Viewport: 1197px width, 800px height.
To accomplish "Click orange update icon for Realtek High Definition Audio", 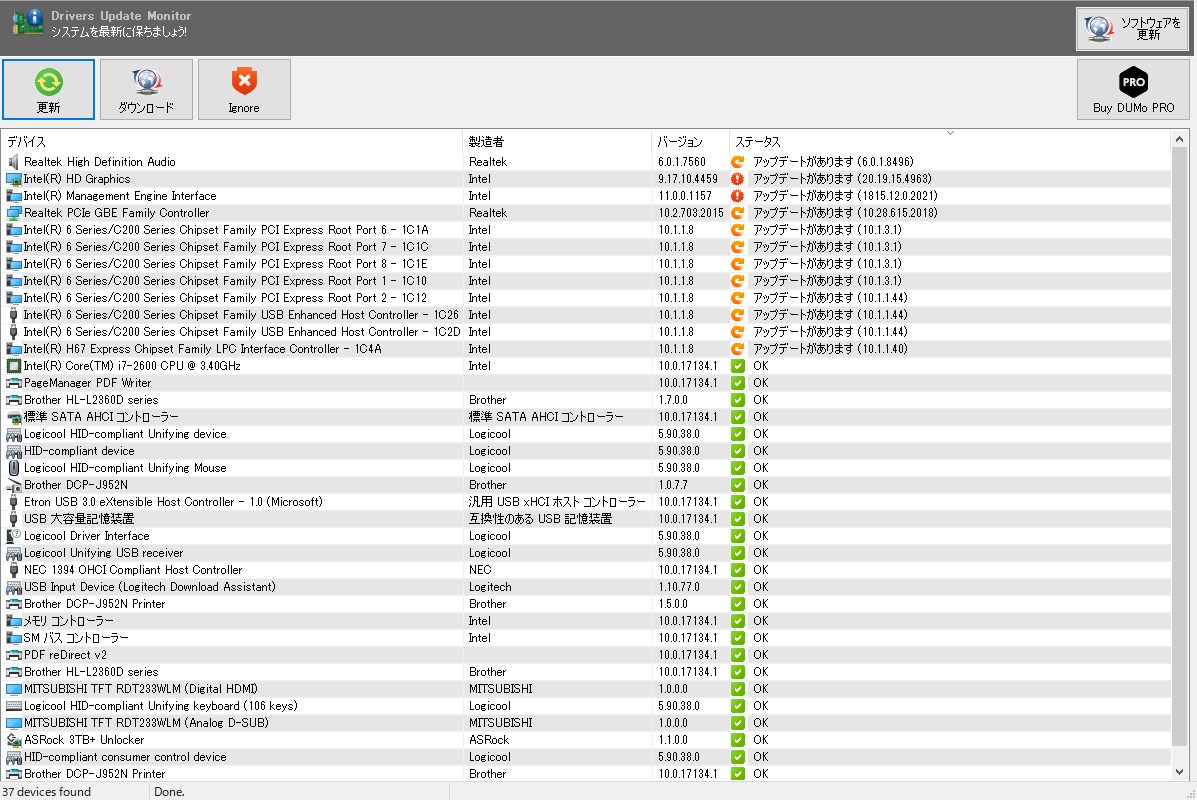I will click(x=738, y=162).
